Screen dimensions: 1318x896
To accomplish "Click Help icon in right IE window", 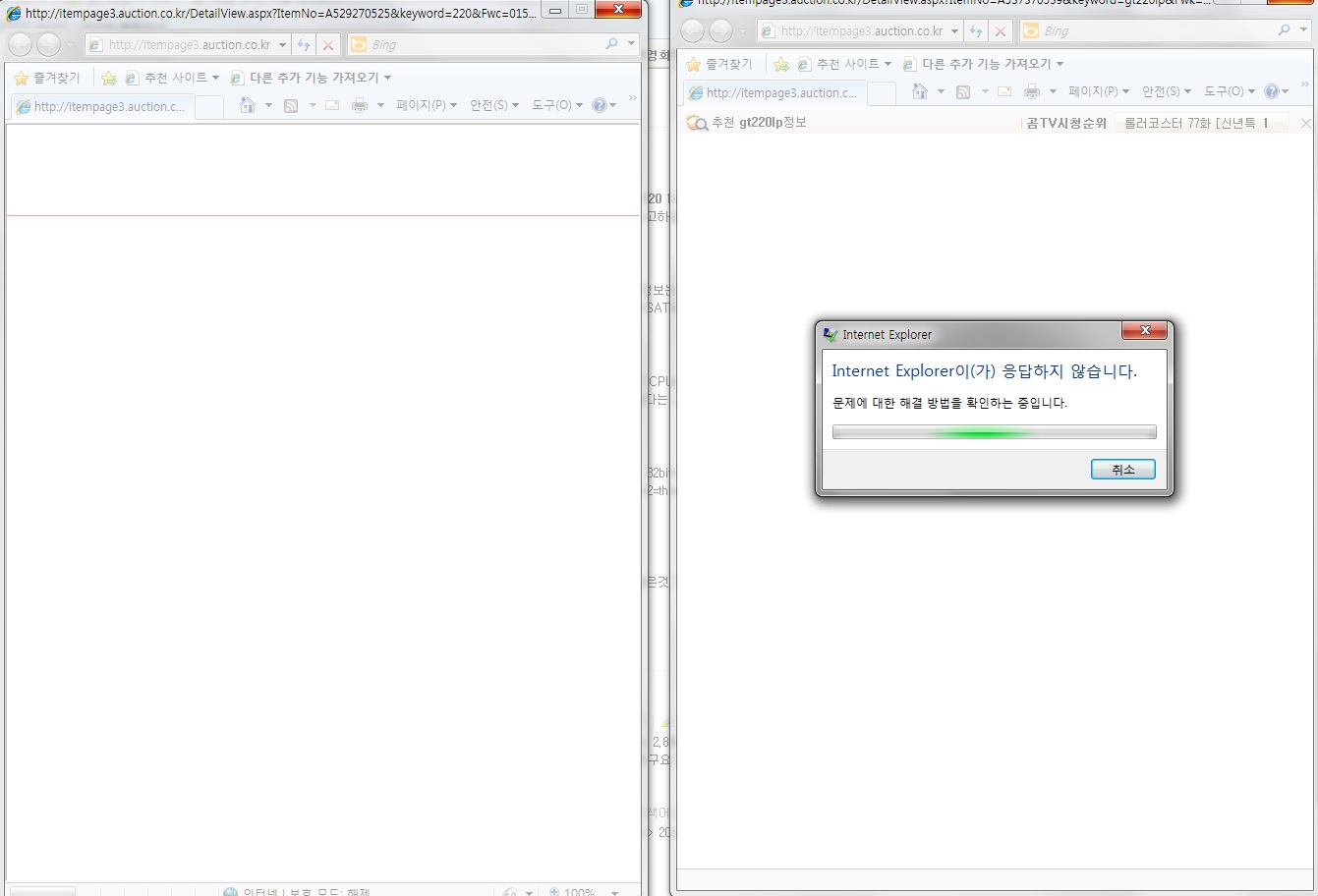I will (x=1272, y=91).
